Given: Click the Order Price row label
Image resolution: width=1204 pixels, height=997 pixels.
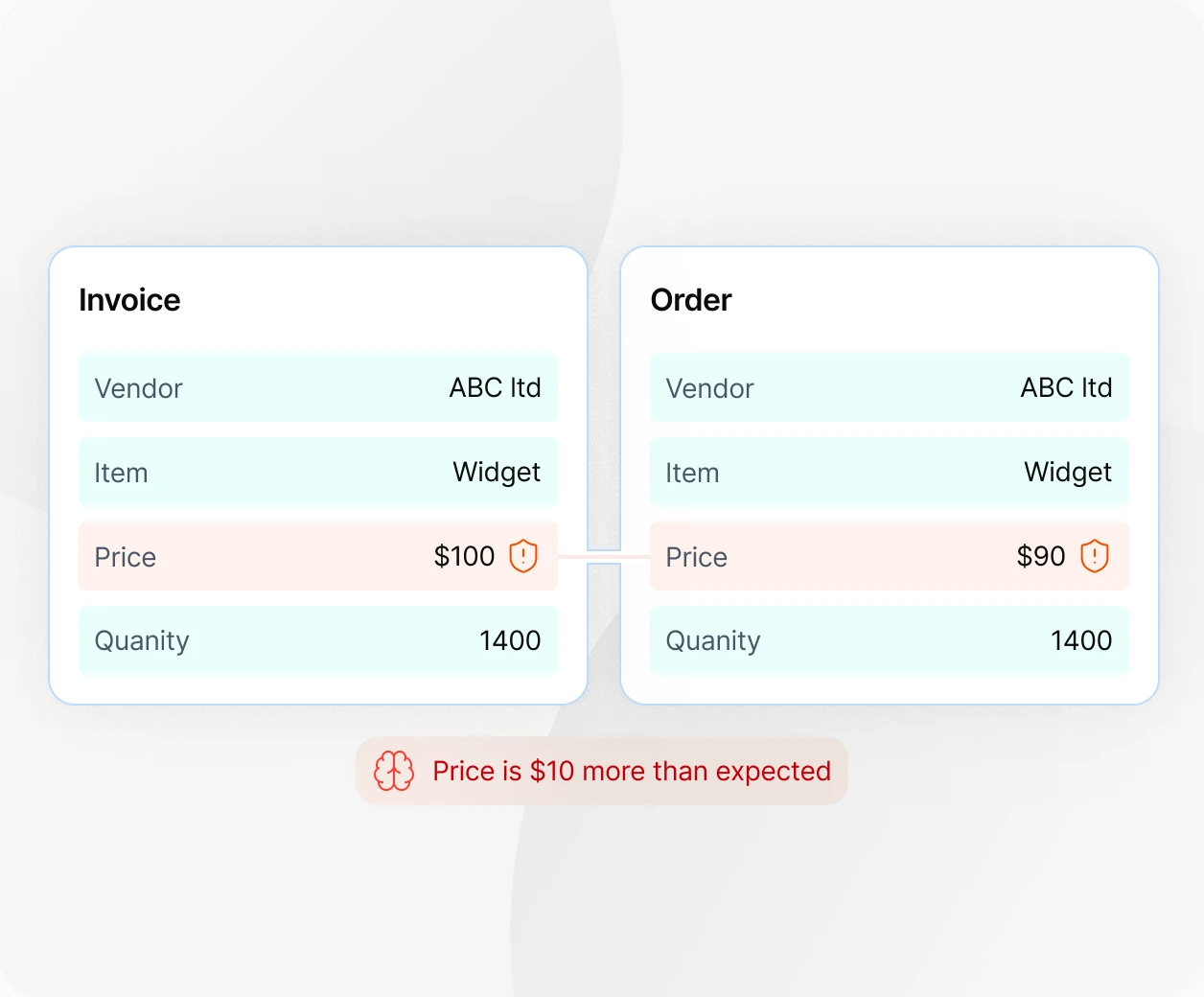Looking at the screenshot, I should [x=696, y=557].
